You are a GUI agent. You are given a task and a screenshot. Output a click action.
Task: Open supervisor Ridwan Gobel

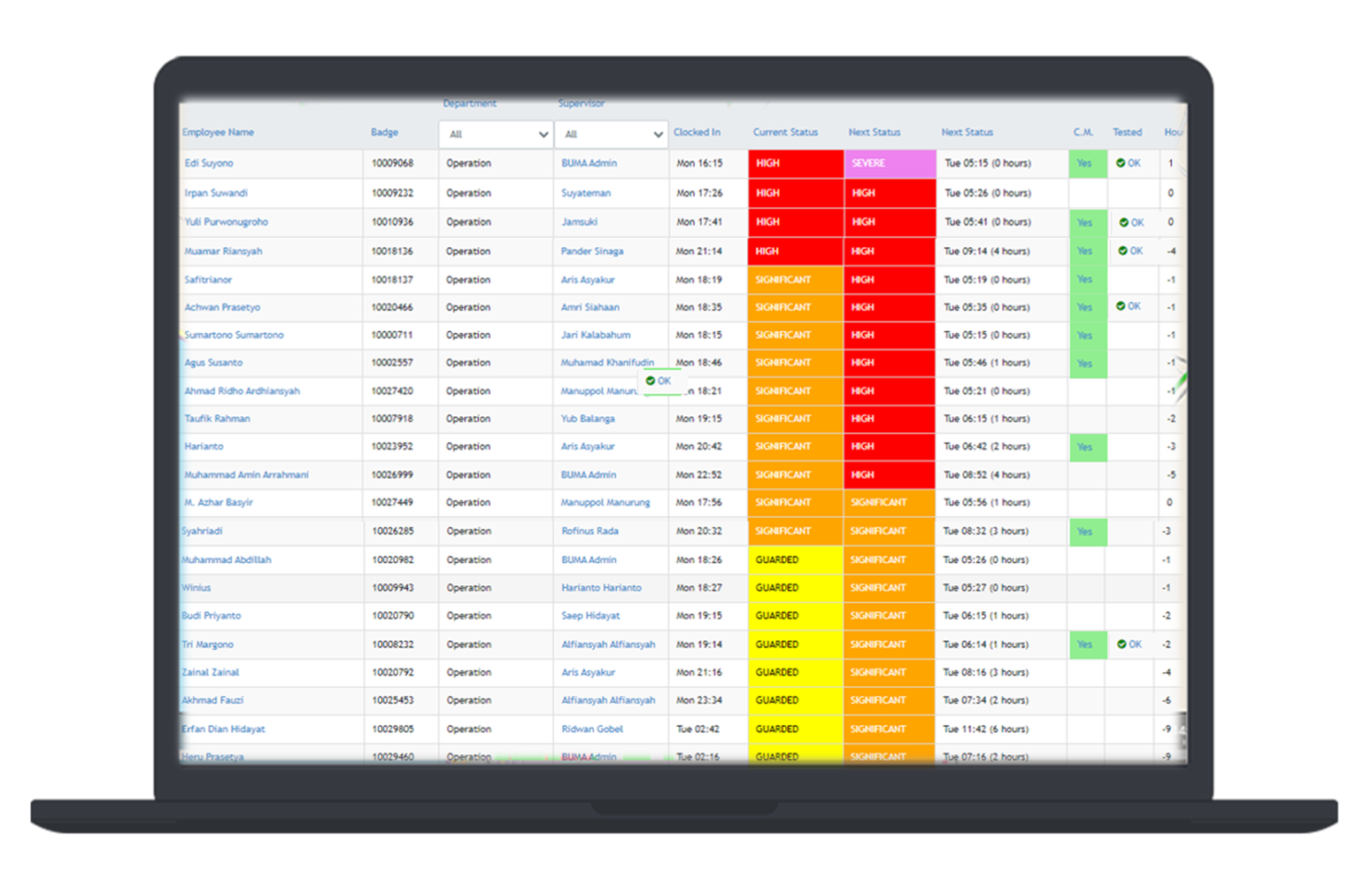click(x=592, y=729)
